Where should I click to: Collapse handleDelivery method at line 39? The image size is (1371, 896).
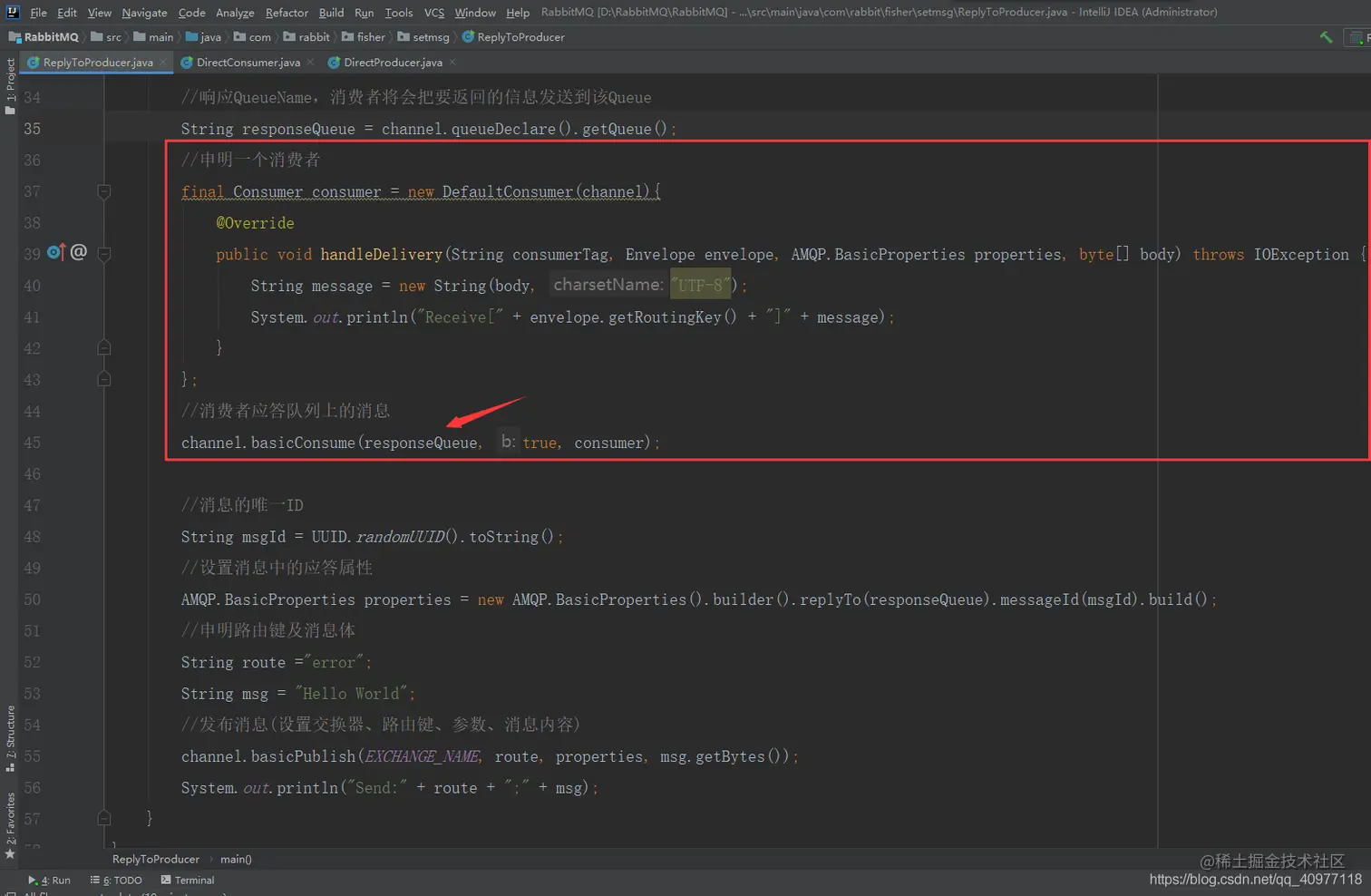pos(103,254)
